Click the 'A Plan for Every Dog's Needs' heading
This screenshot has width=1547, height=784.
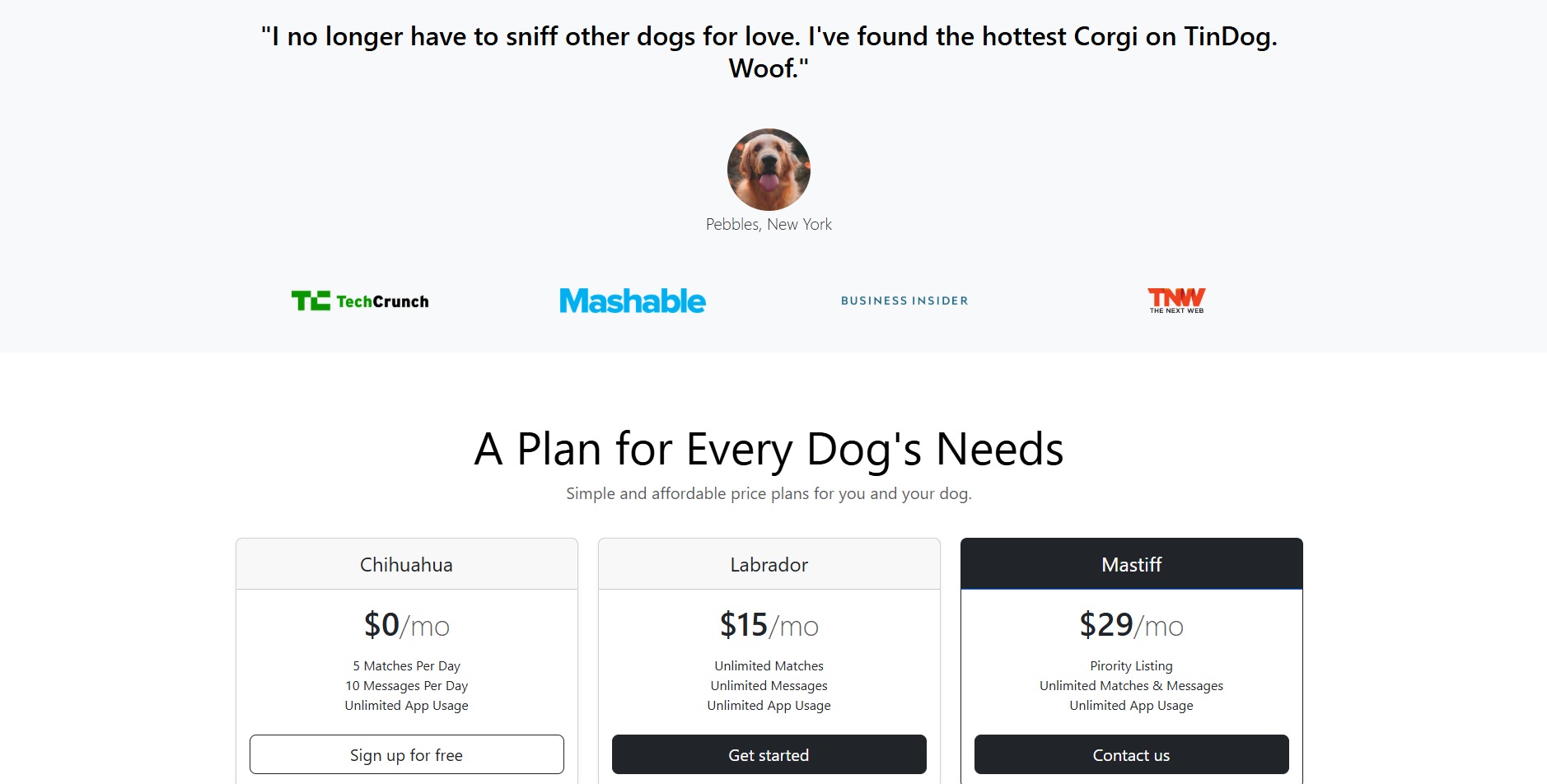[x=769, y=450]
